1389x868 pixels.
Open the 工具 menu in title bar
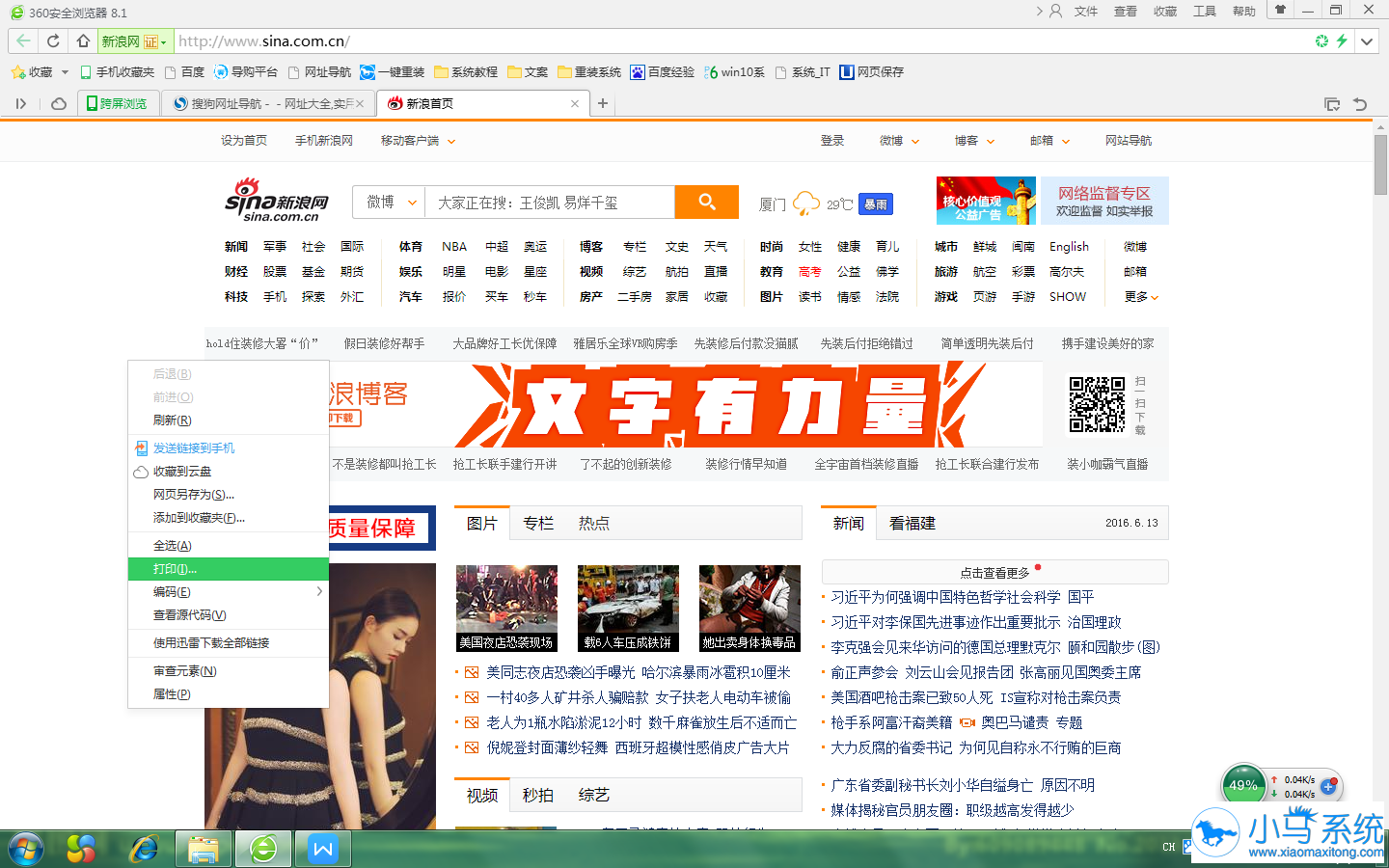click(x=1205, y=12)
